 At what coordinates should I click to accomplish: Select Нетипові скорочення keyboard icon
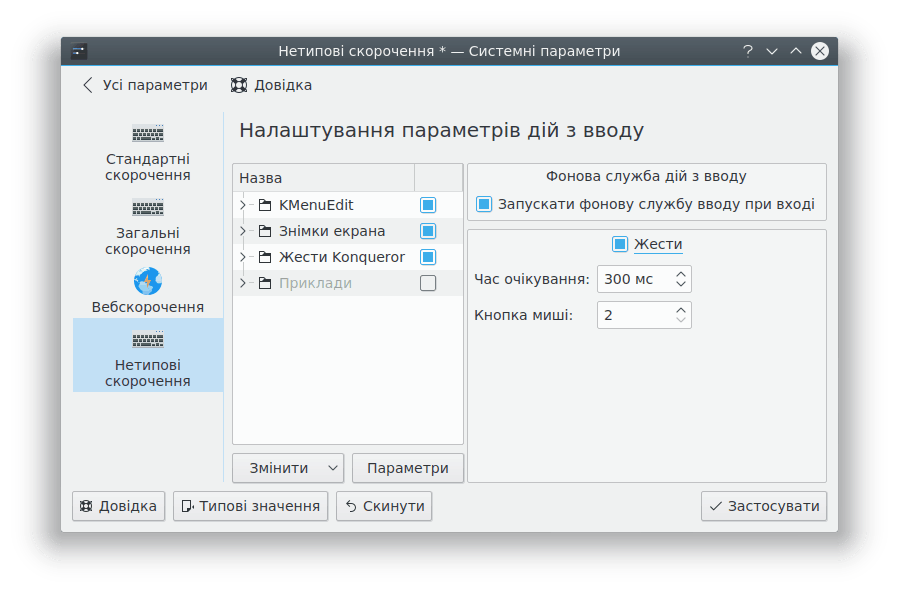[148, 340]
